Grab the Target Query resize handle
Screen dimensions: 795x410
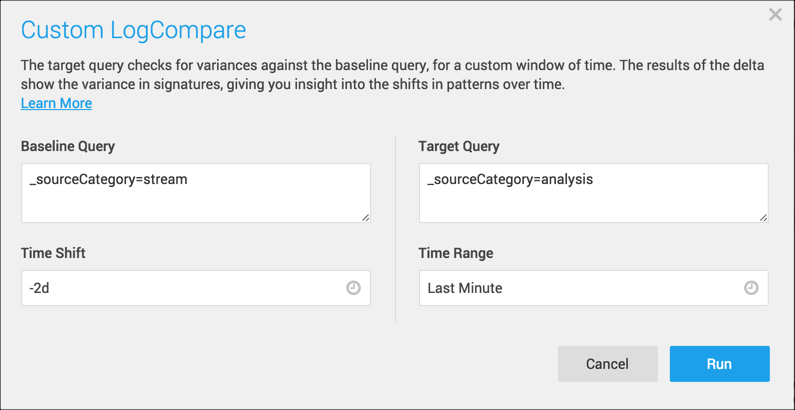coord(763,216)
